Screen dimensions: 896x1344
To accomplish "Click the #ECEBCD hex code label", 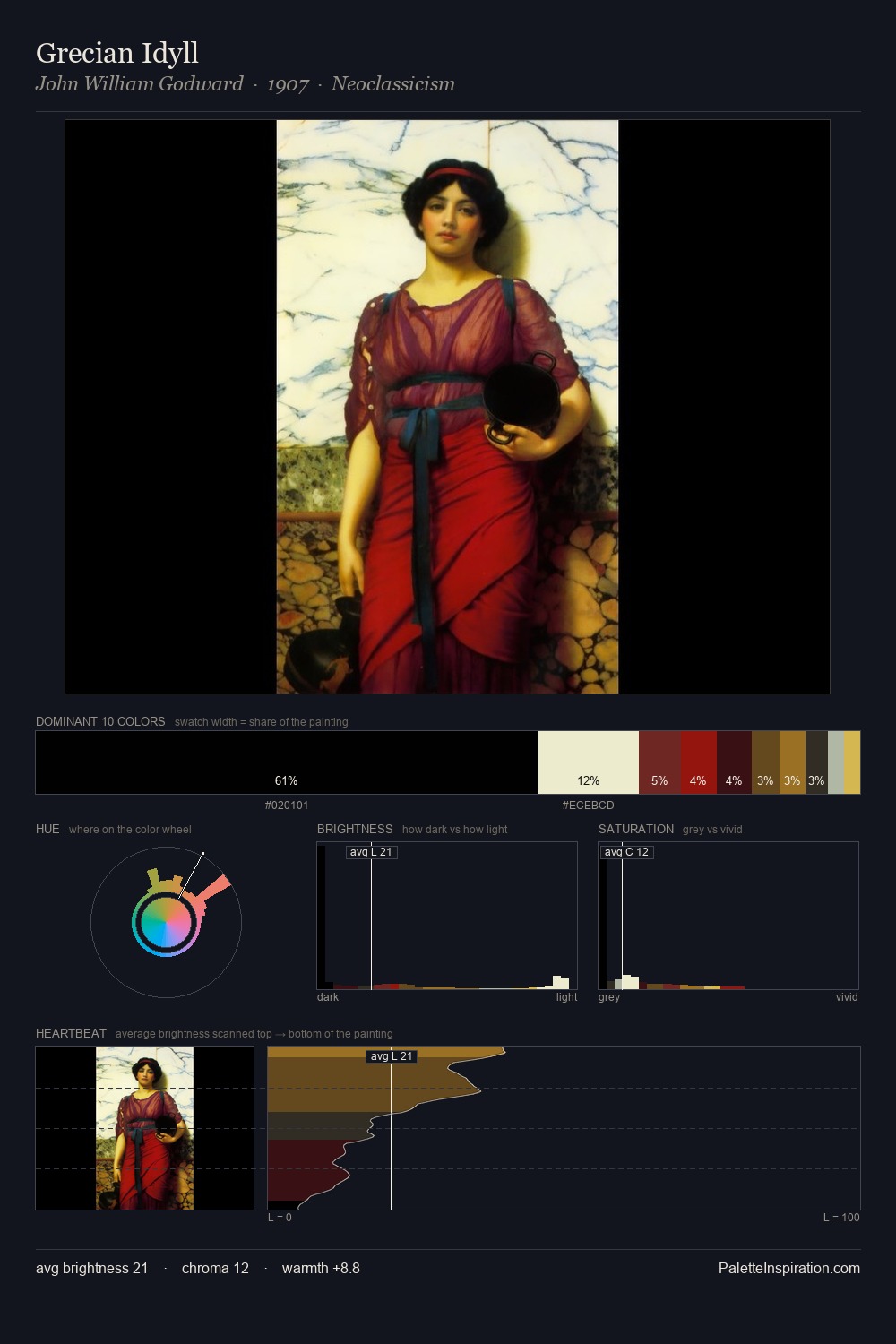I will pos(589,806).
